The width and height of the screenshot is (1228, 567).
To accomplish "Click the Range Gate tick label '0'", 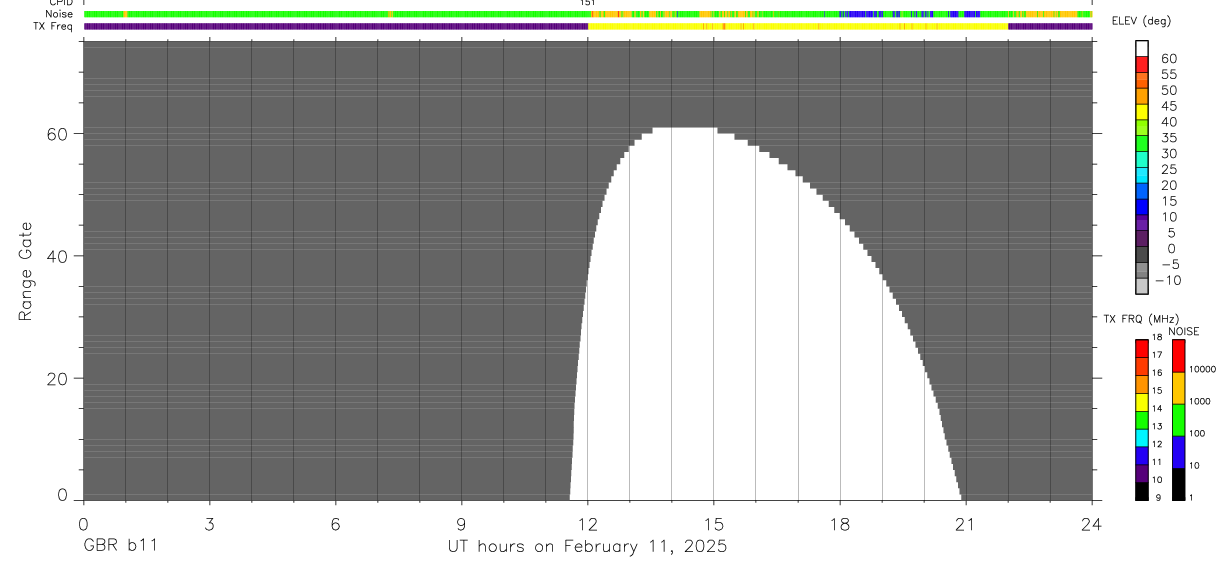I will pos(63,494).
